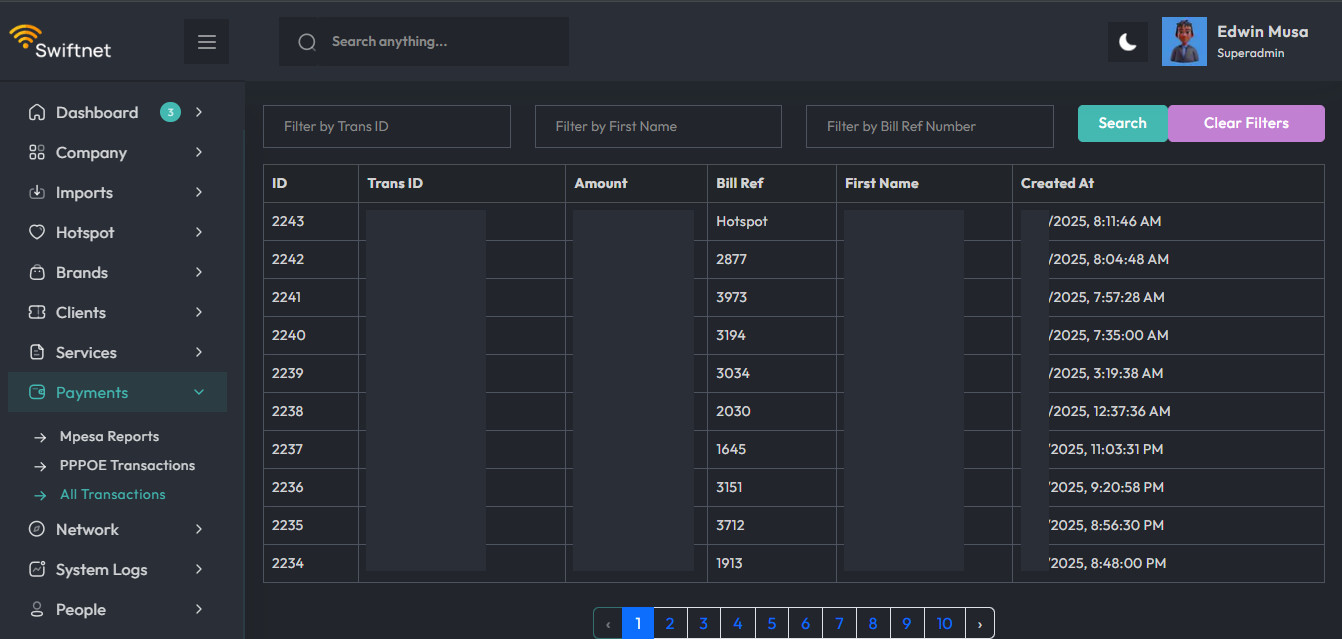Viewport: 1342px width, 639px height.
Task: Collapse the Payments menu chevron
Action: 199,392
